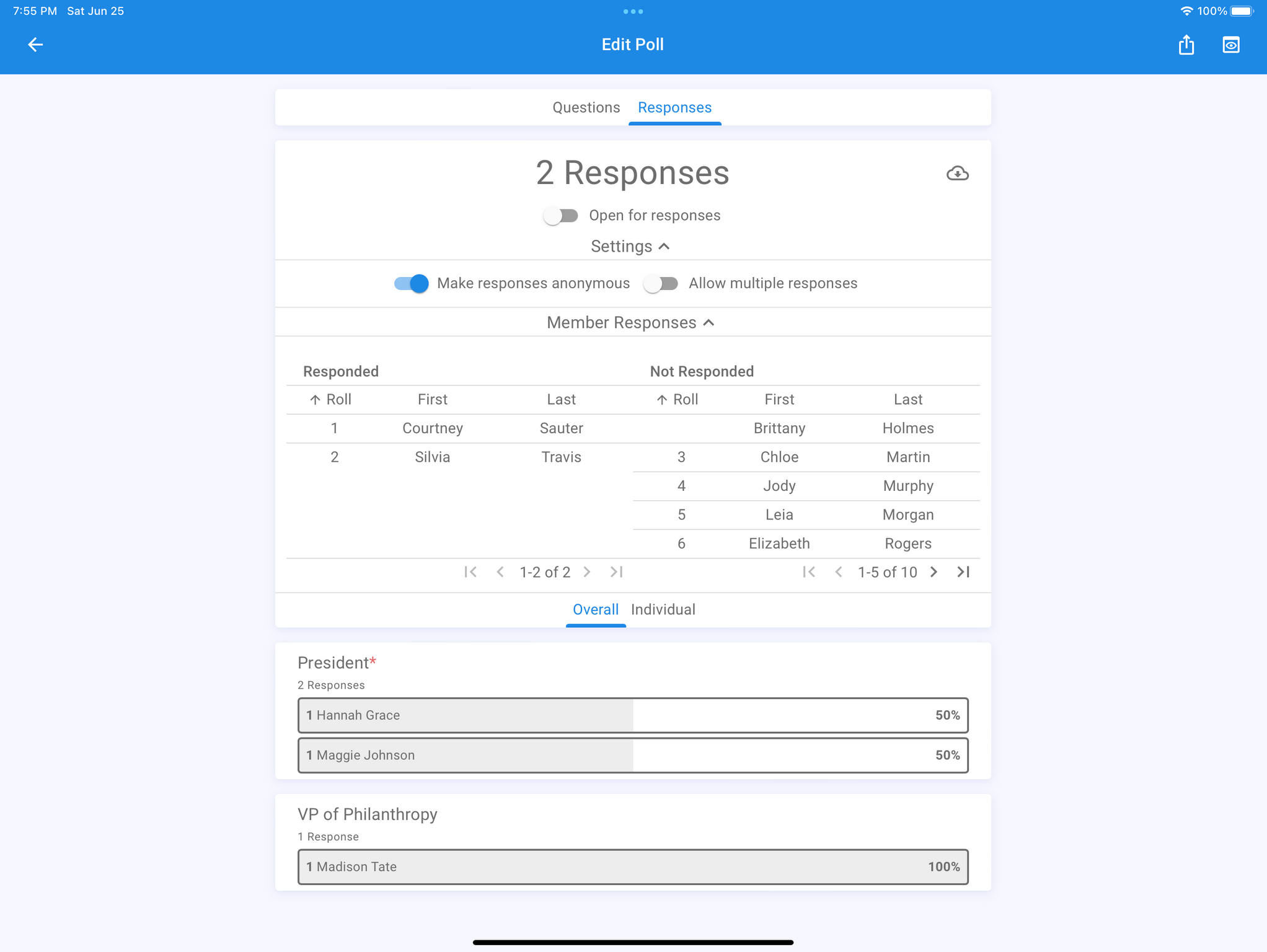Screen dimensions: 1267x952
Task: Select the Hannah Grace result bar
Action: coord(632,715)
